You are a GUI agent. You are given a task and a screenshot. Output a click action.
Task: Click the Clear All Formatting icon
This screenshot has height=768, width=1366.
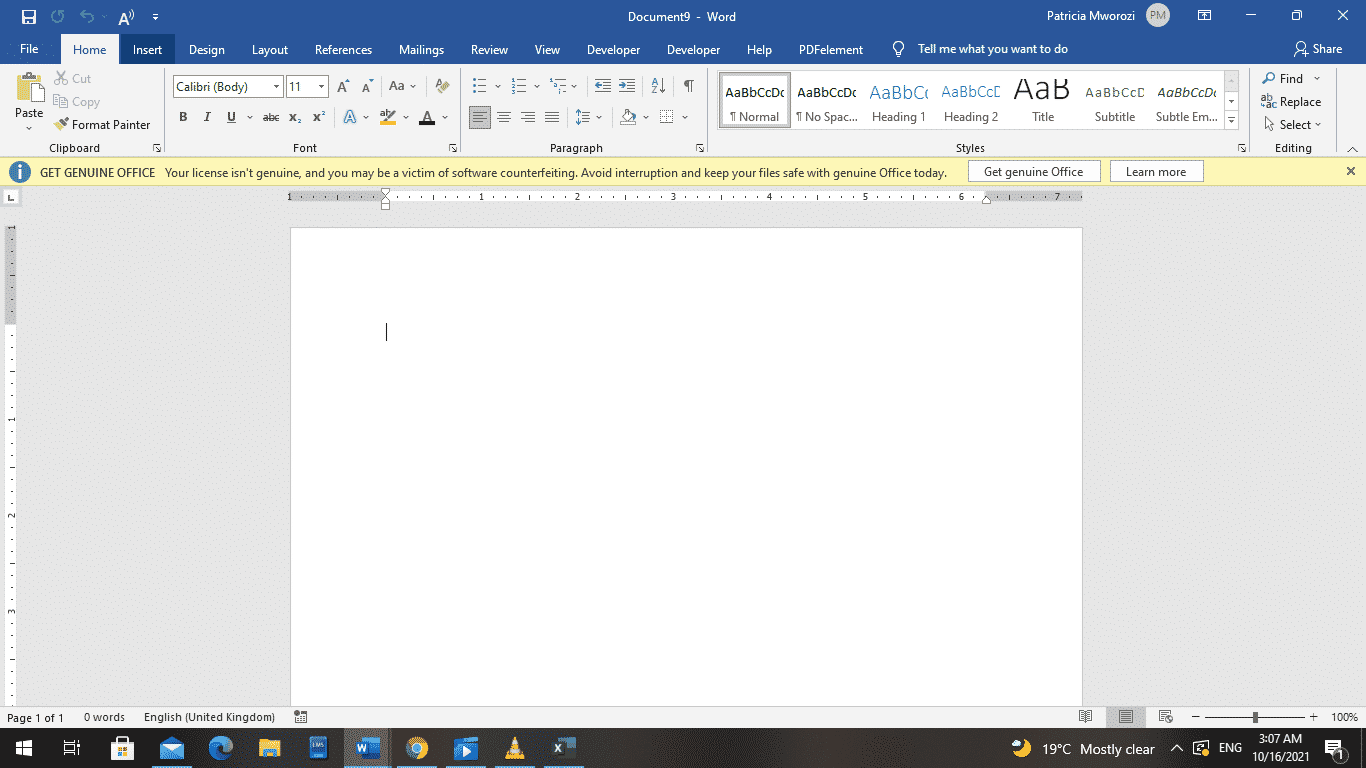coord(441,87)
